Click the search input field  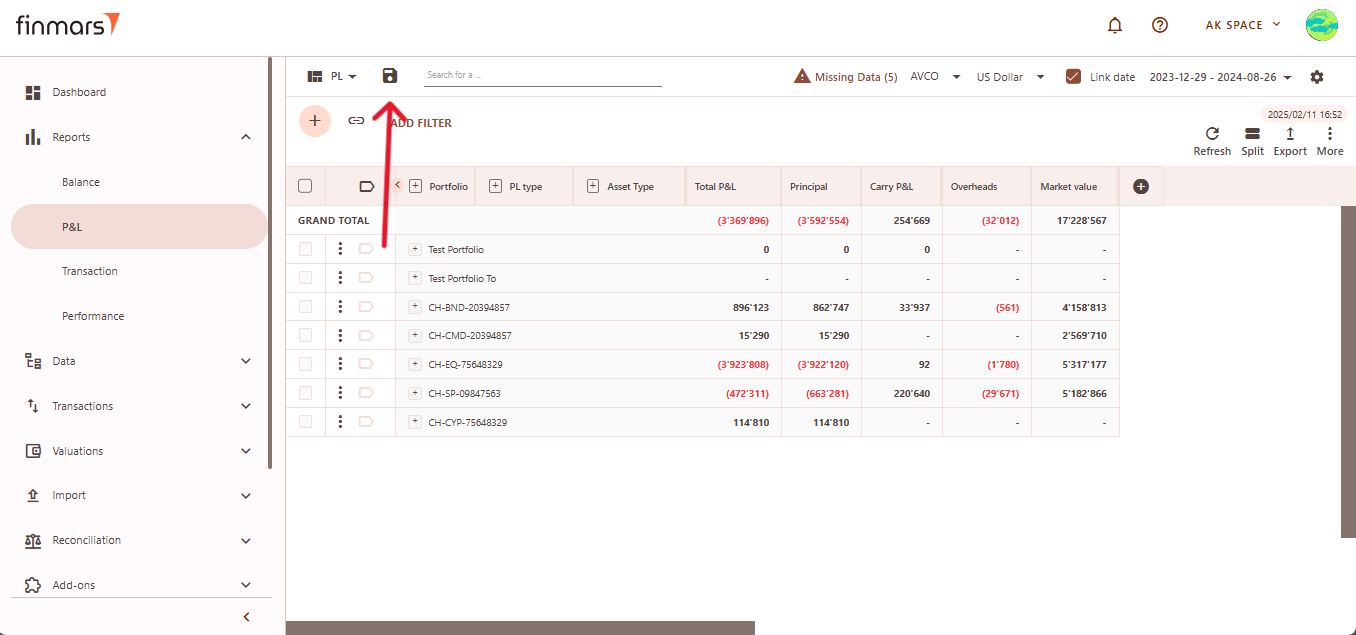tap(542, 76)
